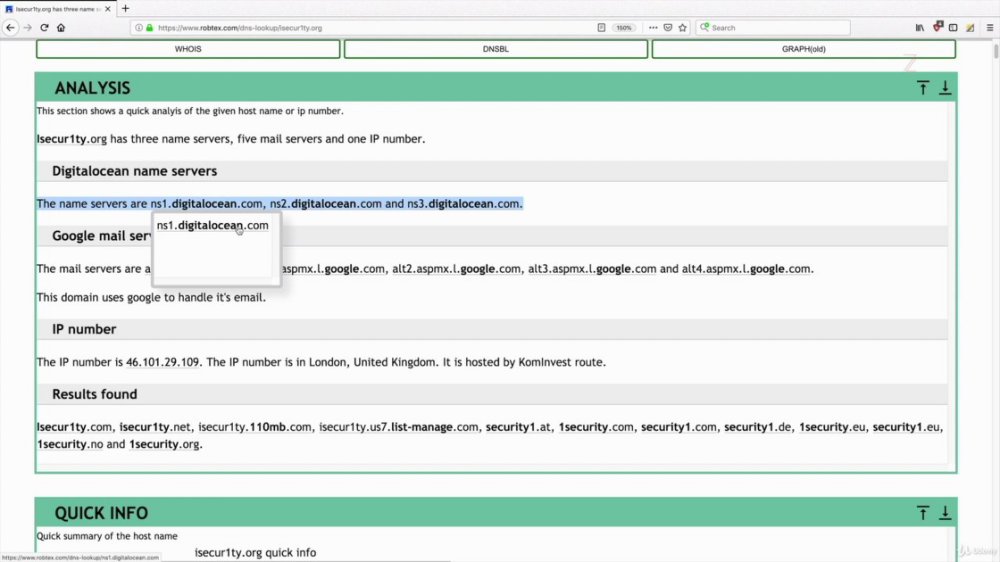Open the 1security.org result link
Screen dimensions: 1000x562
tap(165, 444)
